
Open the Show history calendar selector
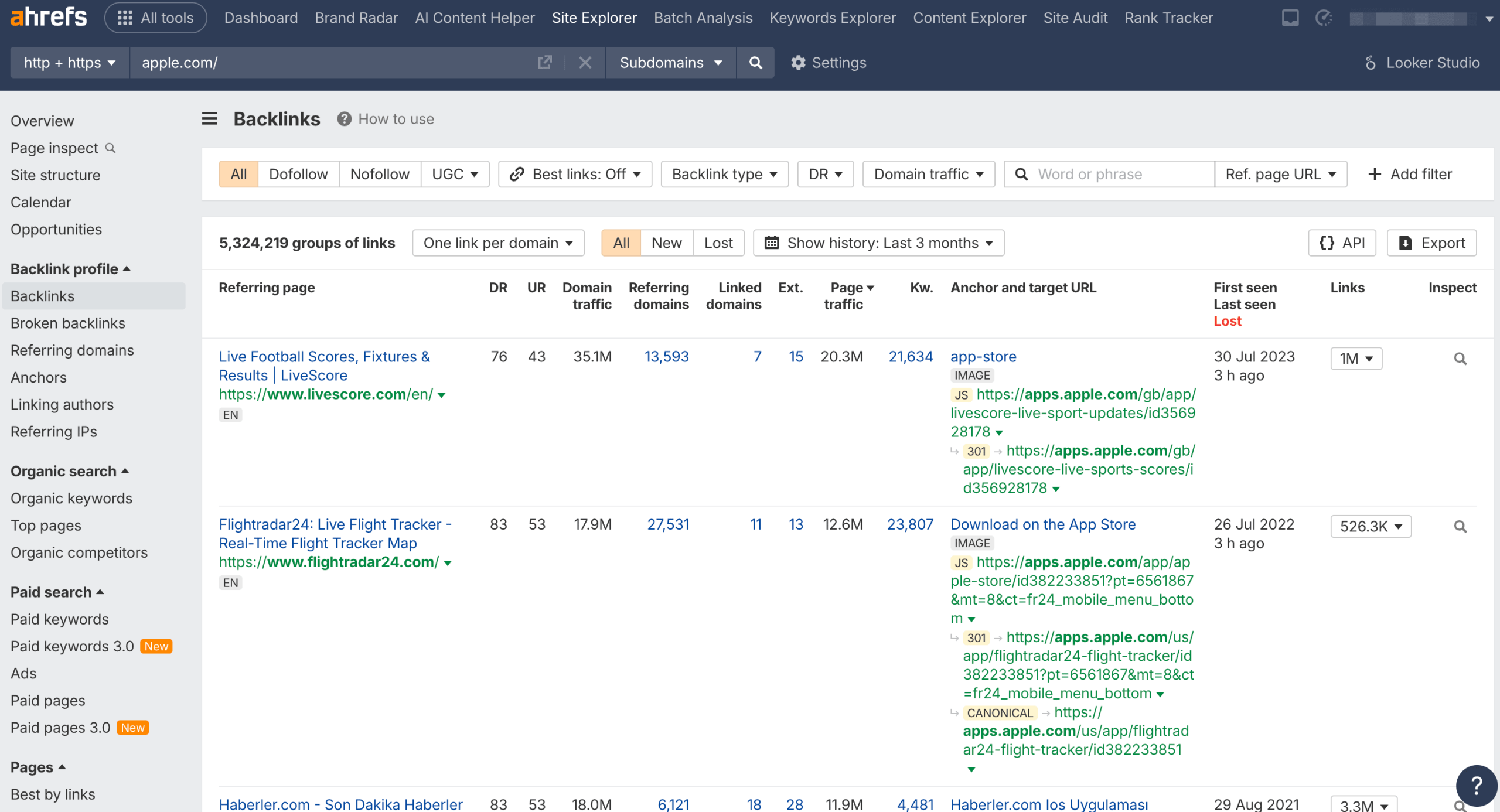879,243
